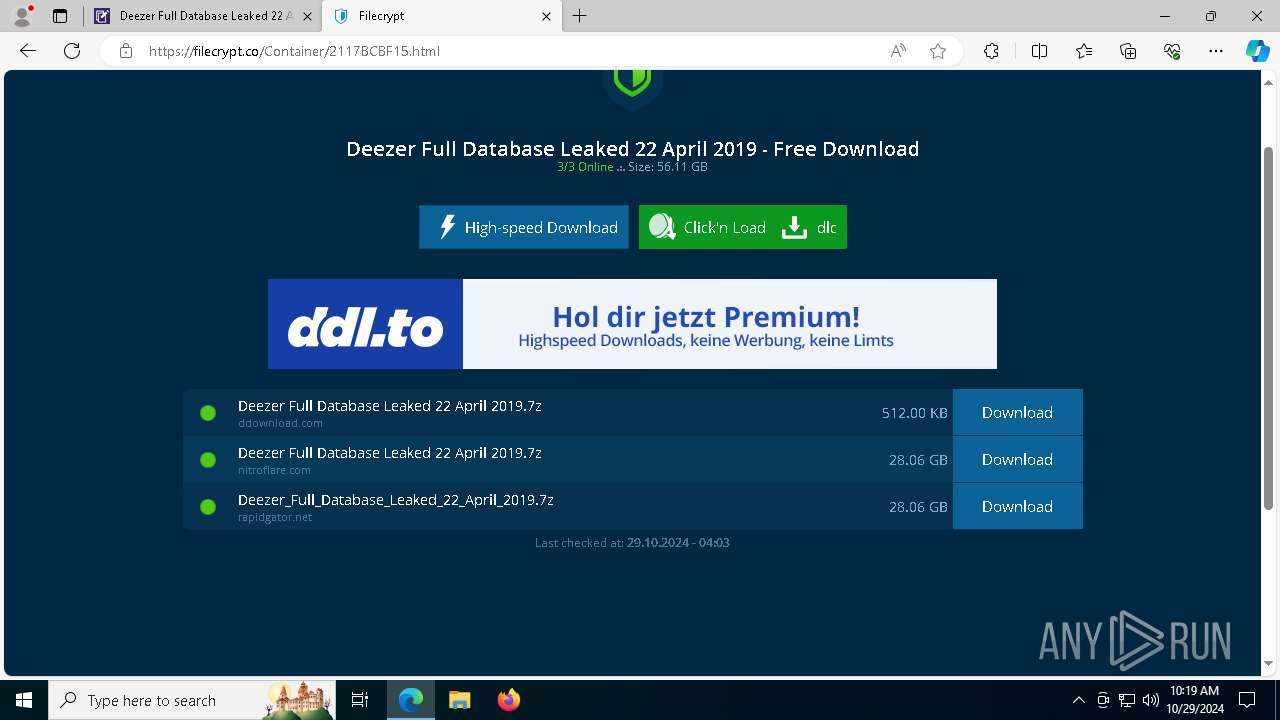Image resolution: width=1280 pixels, height=720 pixels.
Task: Select the nitroflare.com file name text
Action: (390, 453)
